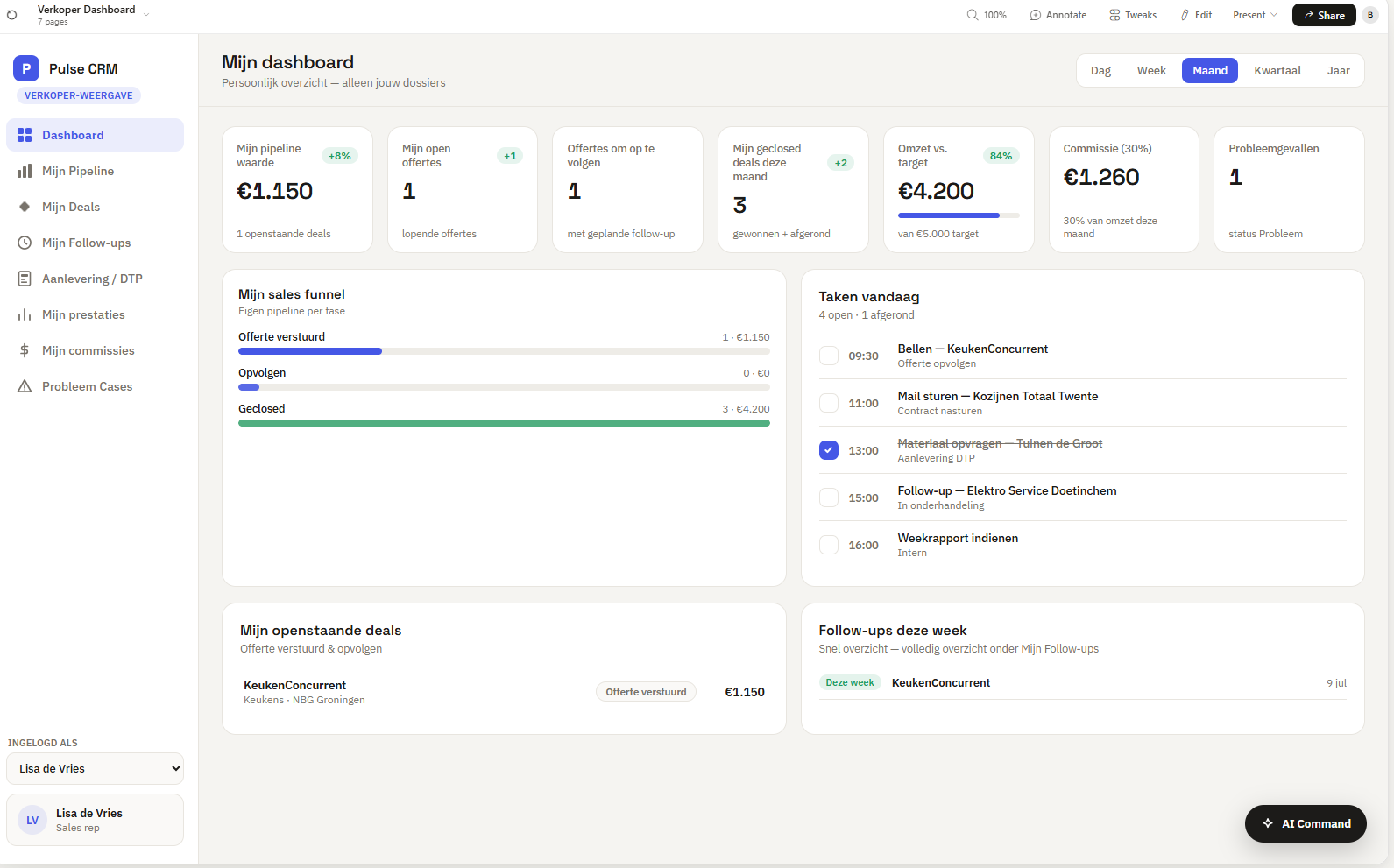Open Mijn Deals page in sidebar

(x=96, y=207)
